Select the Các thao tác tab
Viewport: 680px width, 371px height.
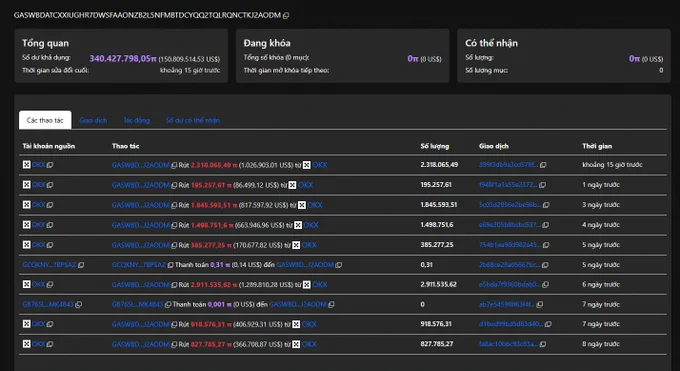point(45,120)
